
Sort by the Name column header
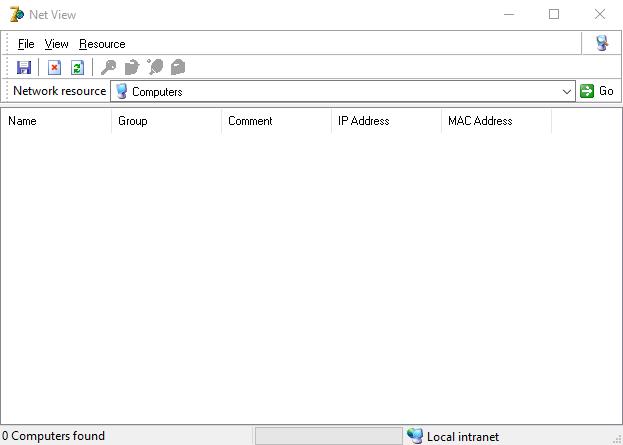coord(56,121)
